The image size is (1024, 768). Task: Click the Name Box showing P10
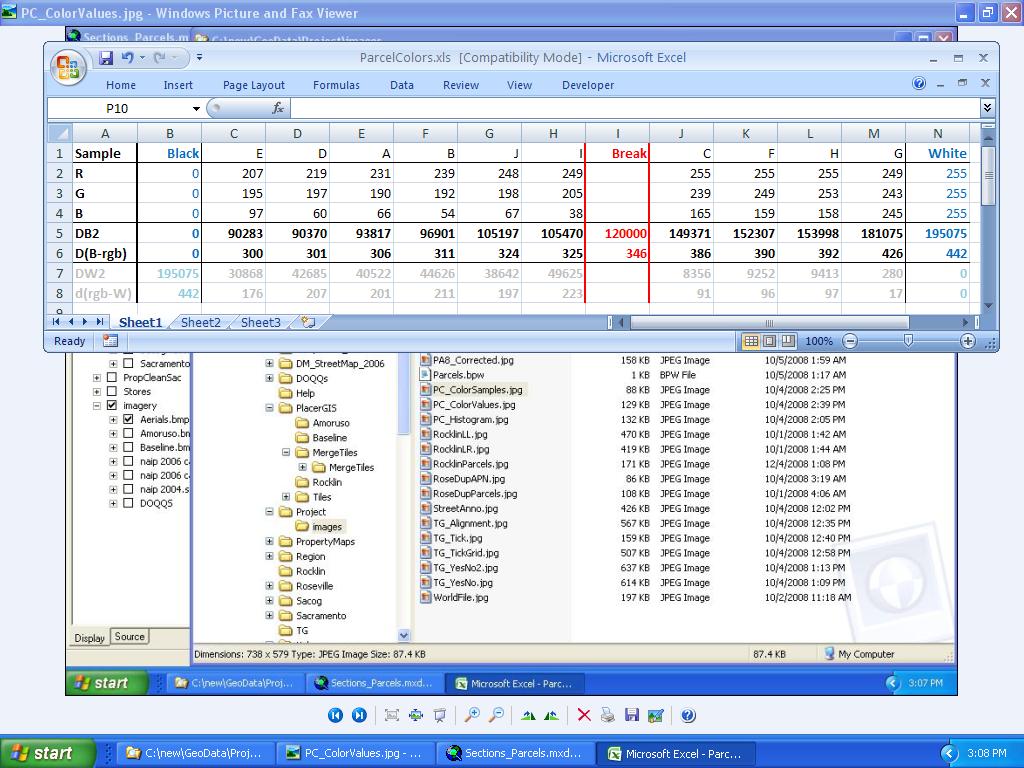118,108
